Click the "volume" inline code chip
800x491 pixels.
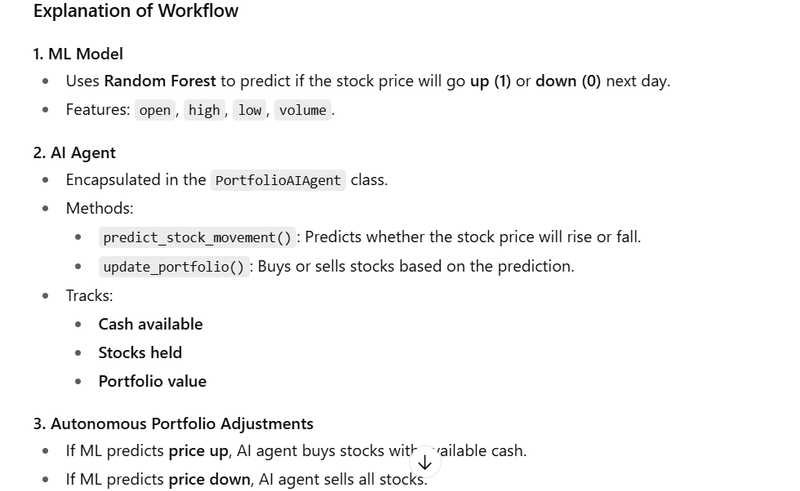click(302, 110)
